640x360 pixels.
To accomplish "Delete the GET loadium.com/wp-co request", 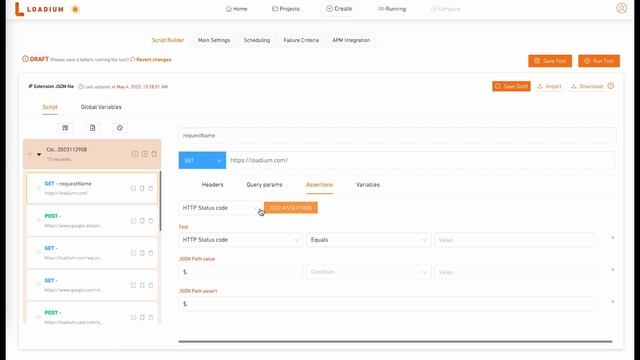I will point(151,253).
